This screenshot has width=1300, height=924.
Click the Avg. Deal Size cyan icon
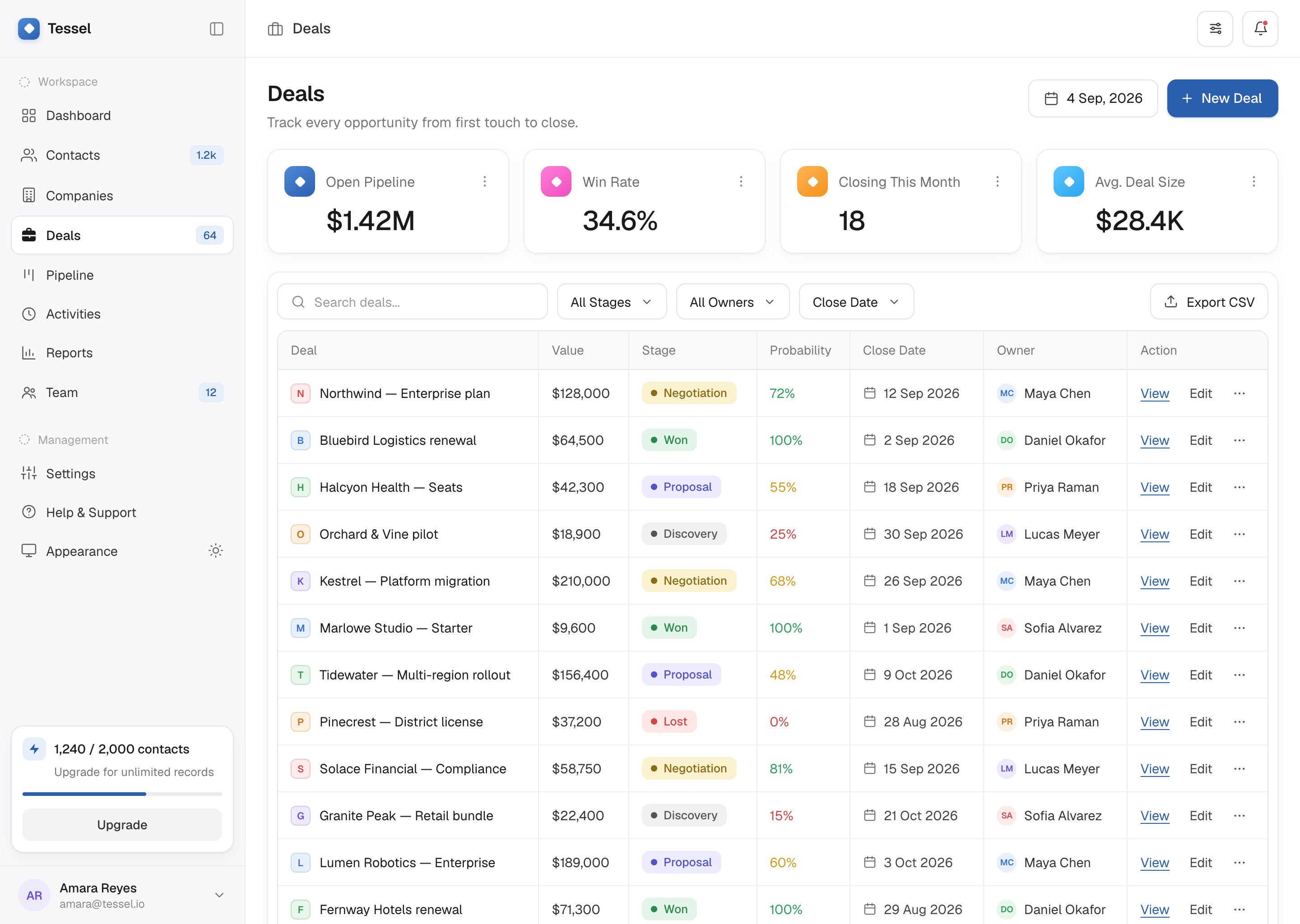click(1068, 181)
